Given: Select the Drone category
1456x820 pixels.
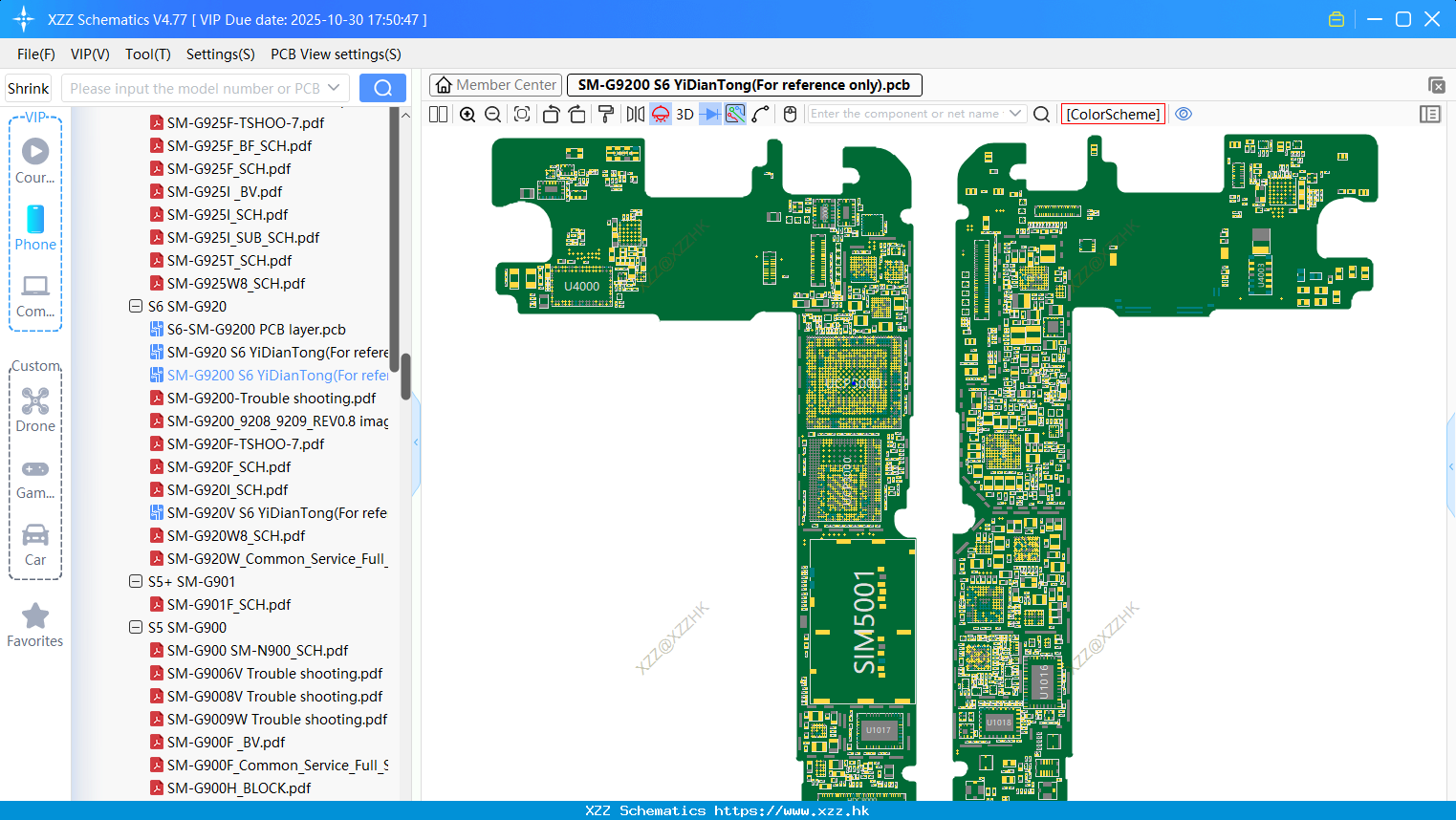Looking at the screenshot, I should pyautogui.click(x=35, y=409).
